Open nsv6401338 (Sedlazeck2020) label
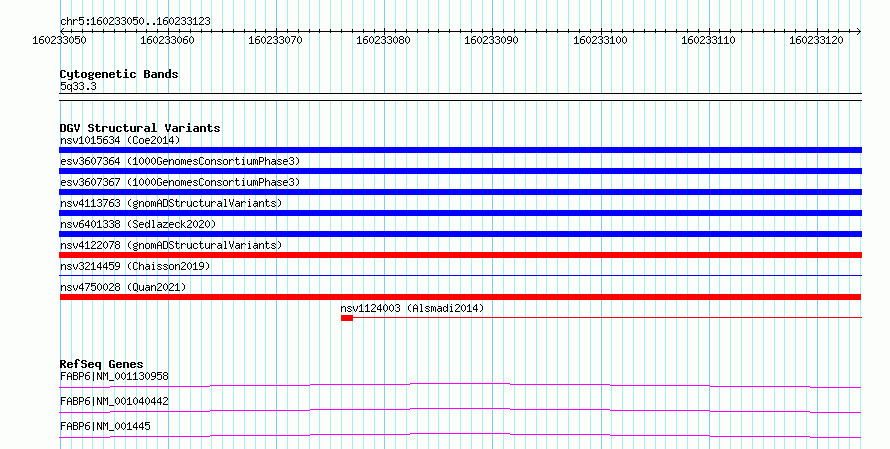Viewport: 890px width, 449px height. (138, 224)
